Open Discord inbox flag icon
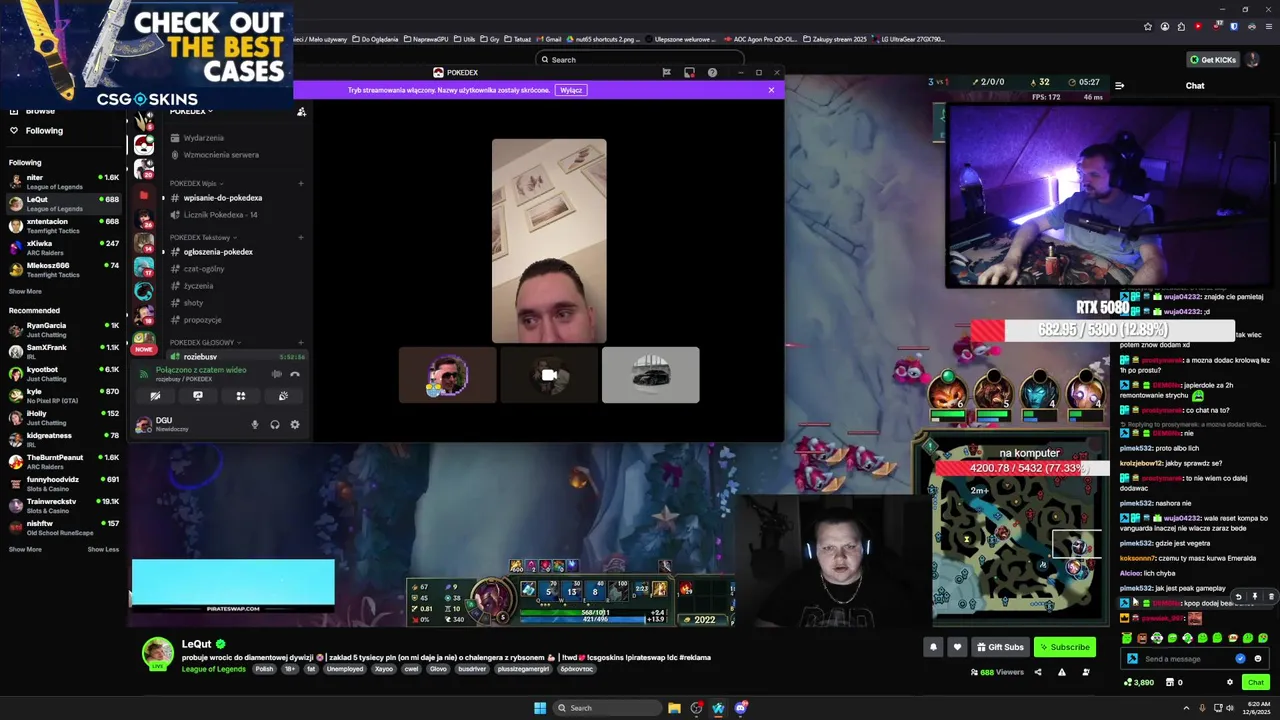 [x=666, y=73]
